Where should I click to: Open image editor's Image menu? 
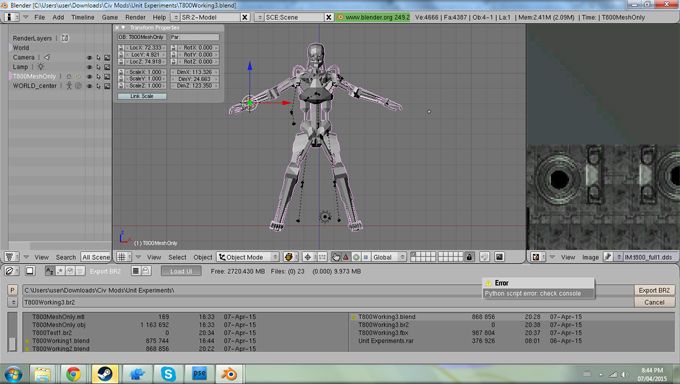pos(590,257)
